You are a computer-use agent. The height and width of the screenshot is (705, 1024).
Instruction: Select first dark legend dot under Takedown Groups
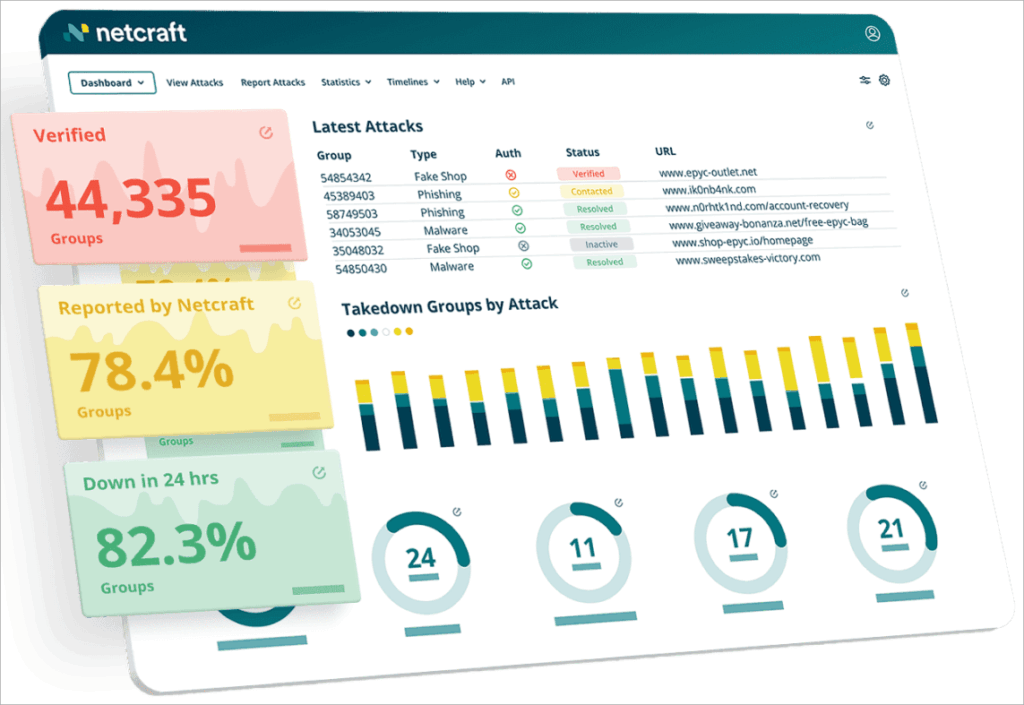click(x=351, y=332)
